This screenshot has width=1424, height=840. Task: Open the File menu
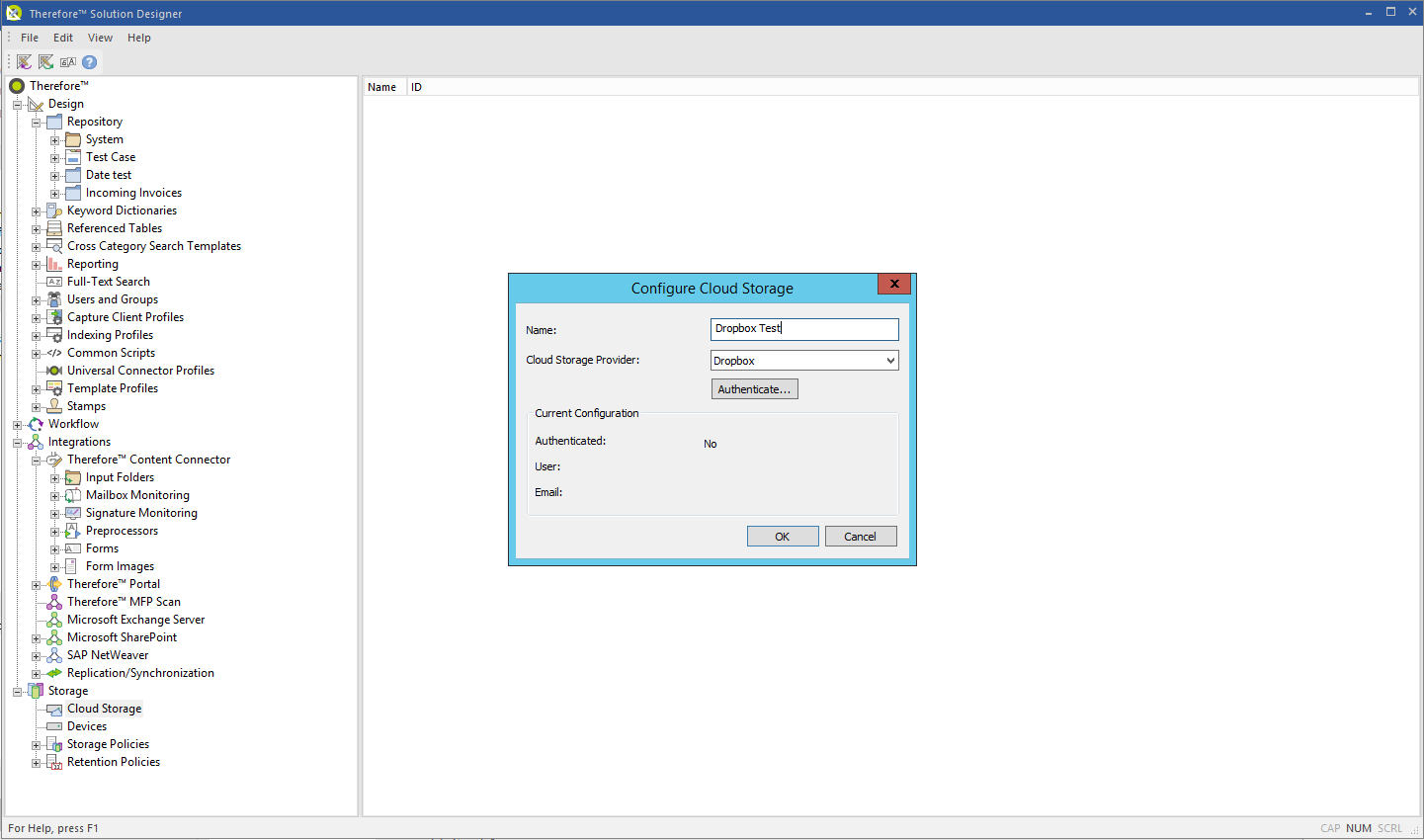tap(29, 37)
